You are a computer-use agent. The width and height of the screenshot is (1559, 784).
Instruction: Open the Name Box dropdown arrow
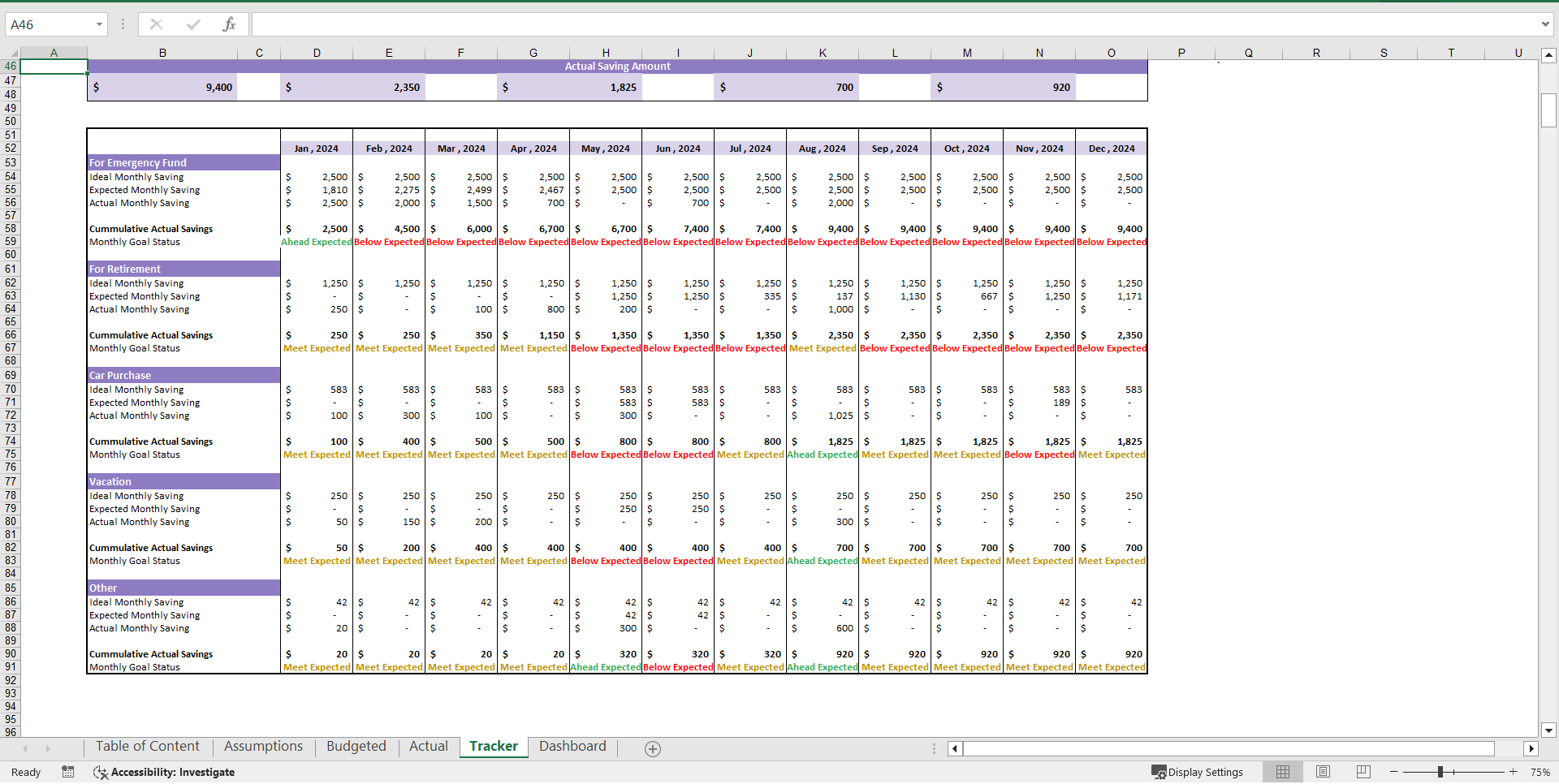tap(99, 24)
